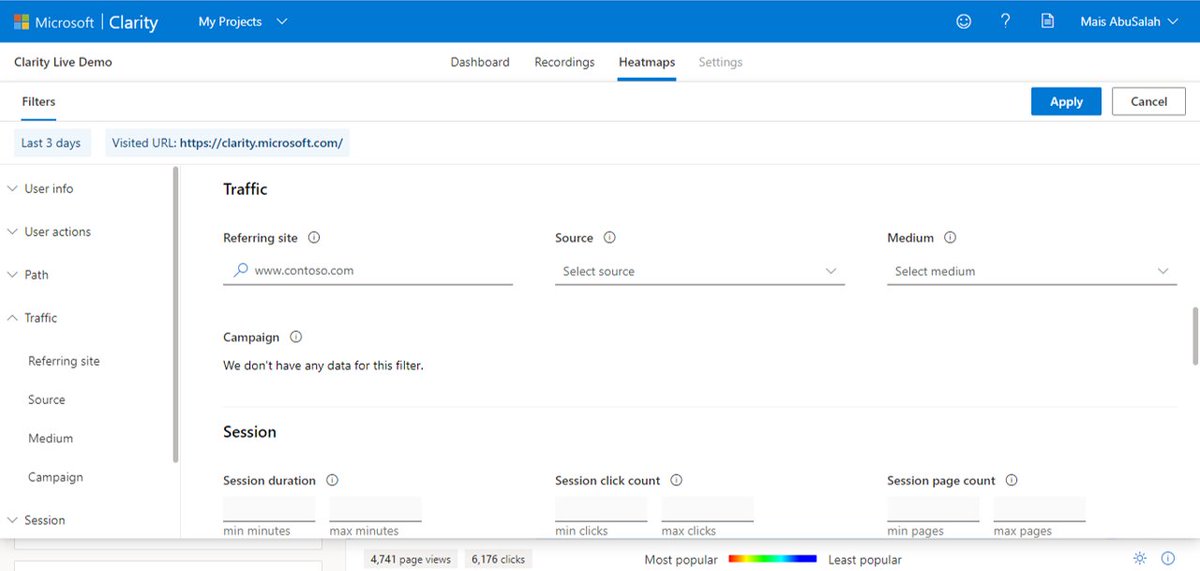Viewport: 1200px width, 571px height.
Task: Open the Select source dropdown
Action: coord(700,271)
